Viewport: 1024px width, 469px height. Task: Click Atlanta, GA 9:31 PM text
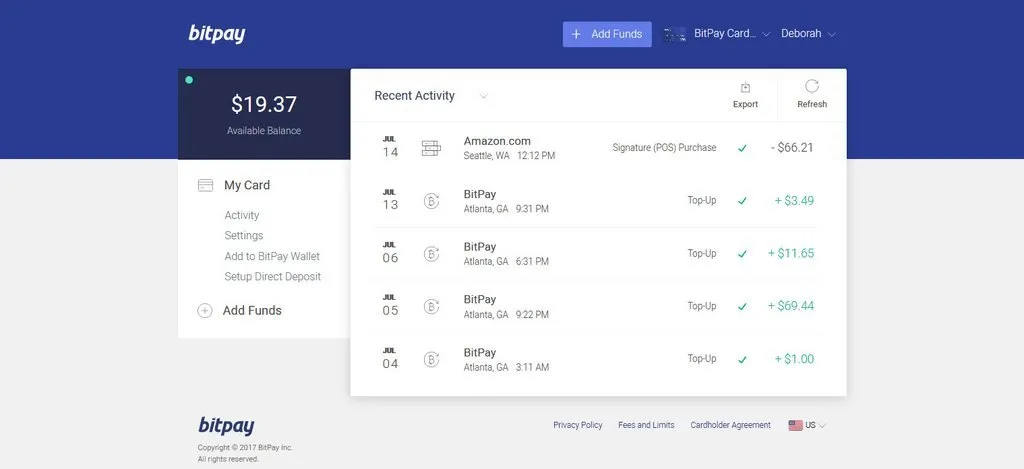coord(506,209)
